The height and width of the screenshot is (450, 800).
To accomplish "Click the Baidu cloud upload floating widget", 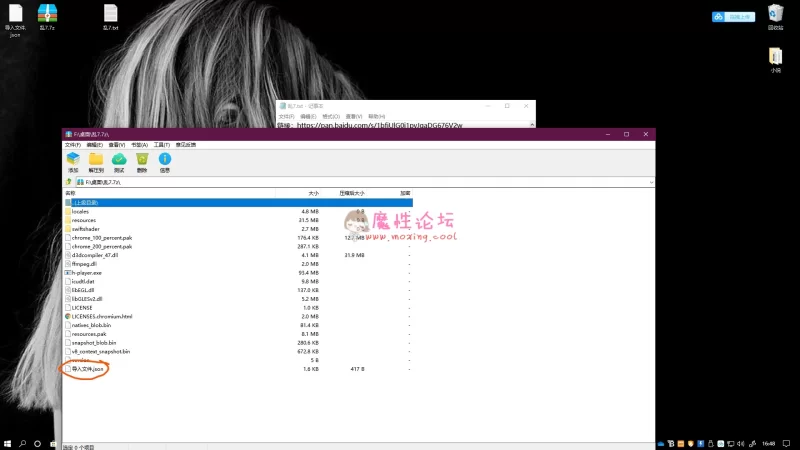I will coord(733,17).
